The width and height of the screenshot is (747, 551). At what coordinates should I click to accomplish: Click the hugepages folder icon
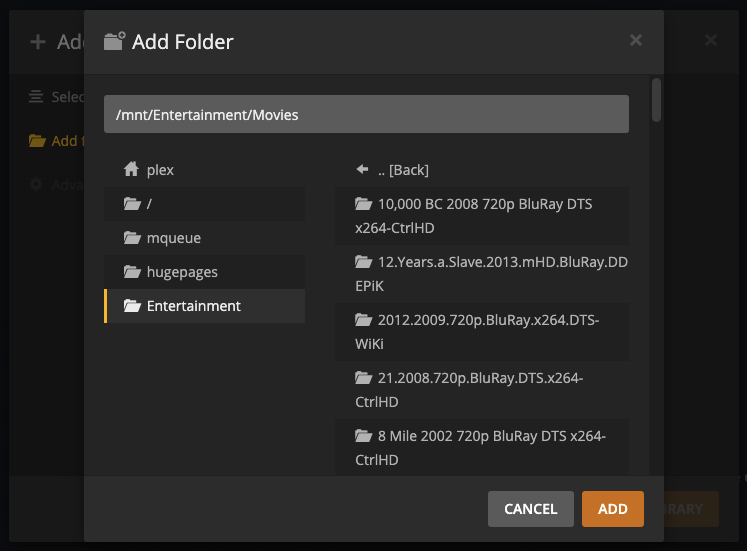pyautogui.click(x=131, y=272)
